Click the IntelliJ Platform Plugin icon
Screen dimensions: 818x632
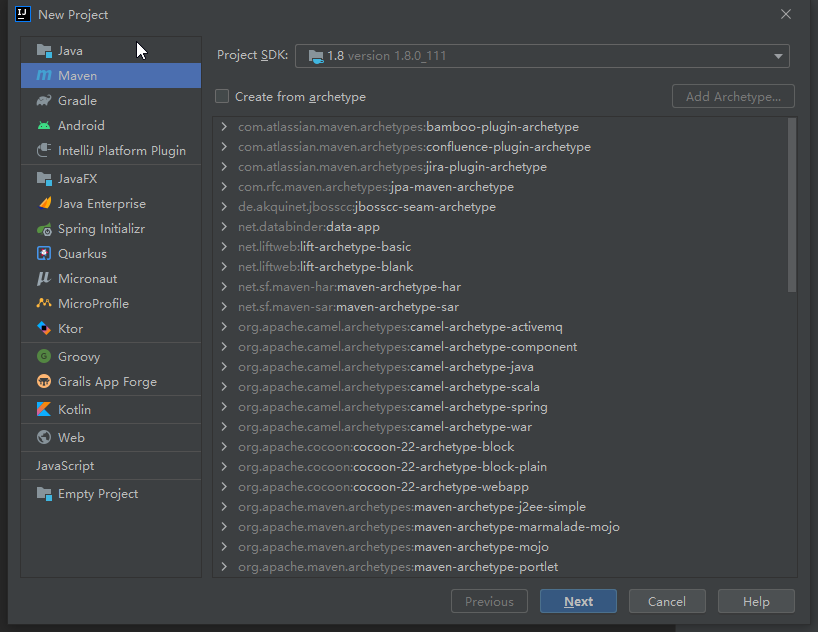[44, 151]
